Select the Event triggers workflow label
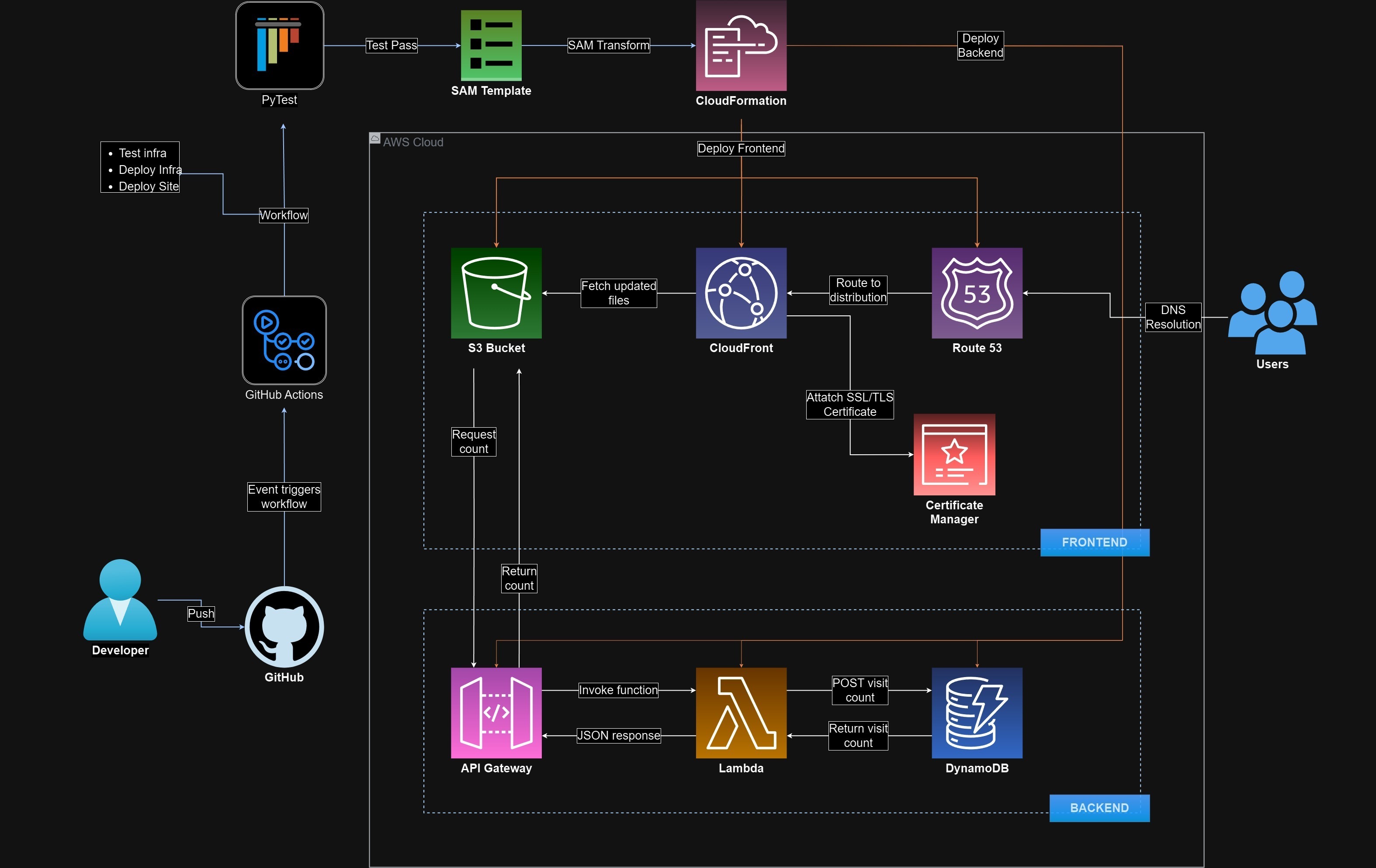Viewport: 1376px width, 868px height. (284, 497)
